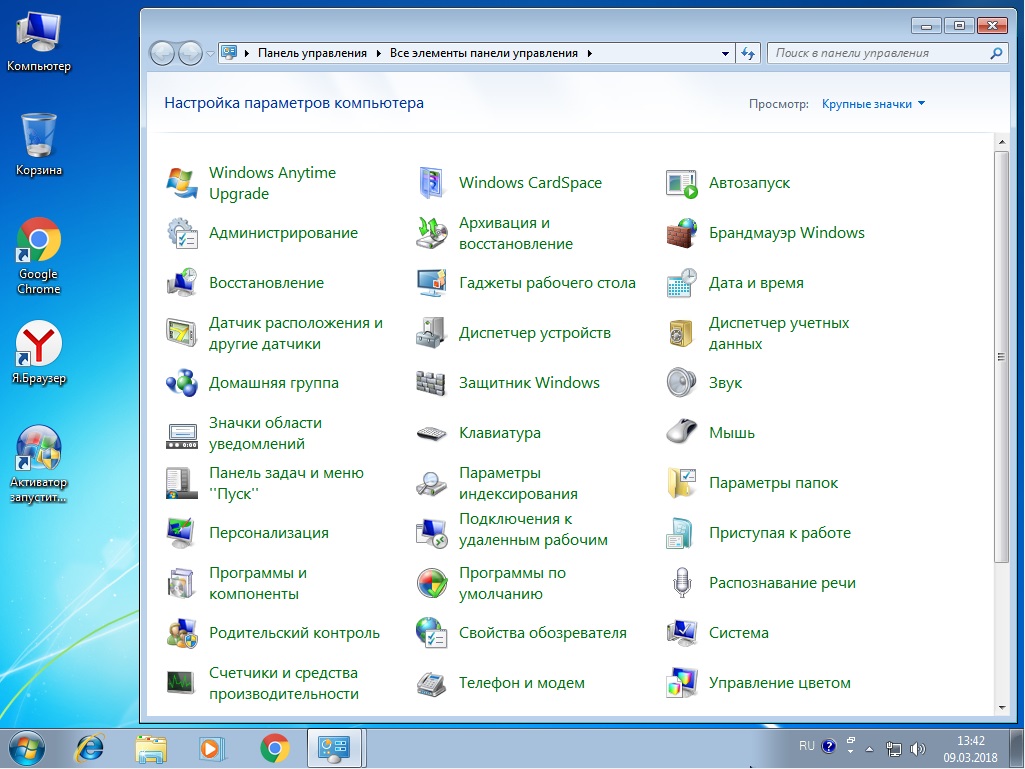
Task: Click the Звук speaker icon
Action: (681, 383)
